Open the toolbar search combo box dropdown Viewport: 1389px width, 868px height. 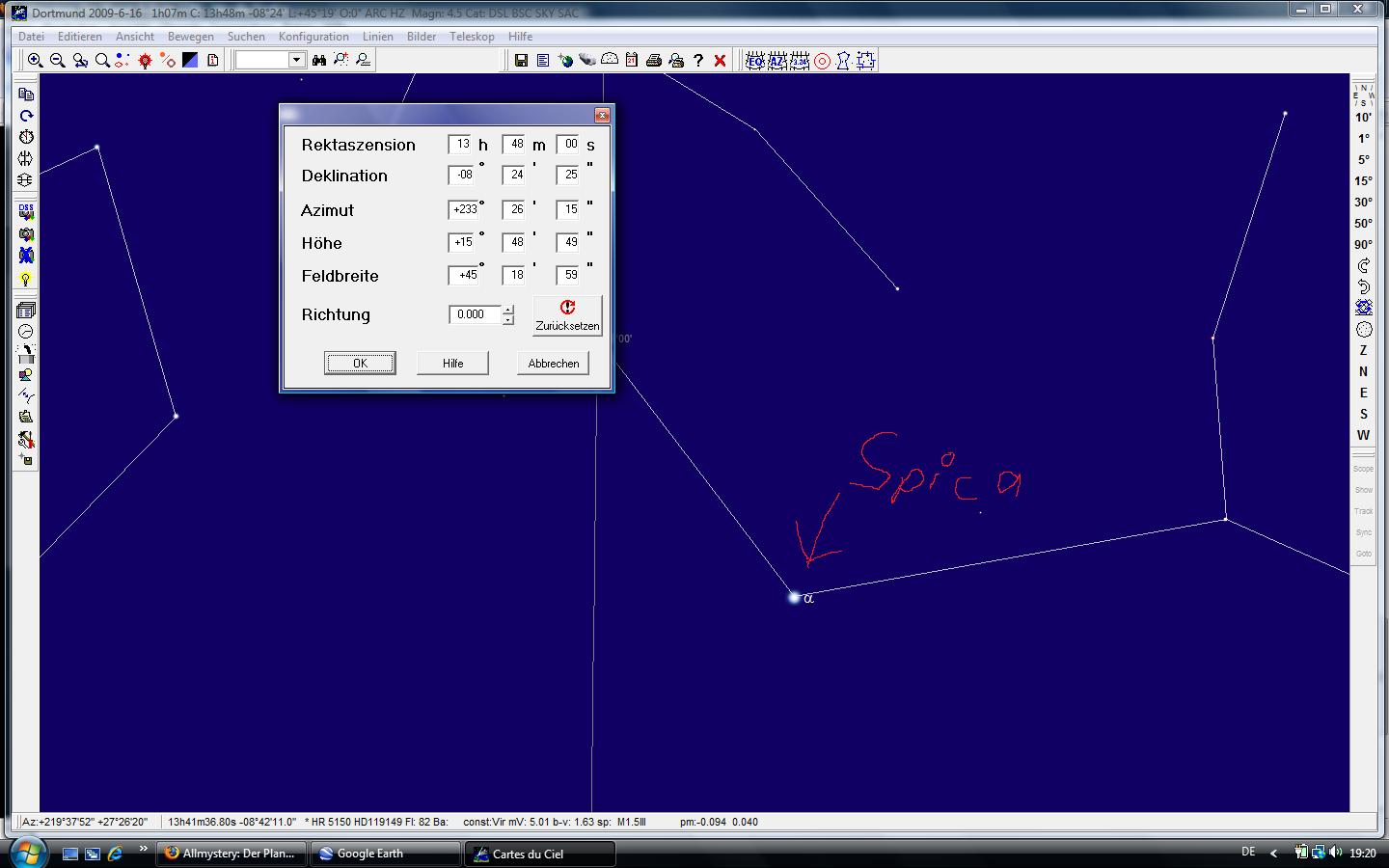pos(296,60)
